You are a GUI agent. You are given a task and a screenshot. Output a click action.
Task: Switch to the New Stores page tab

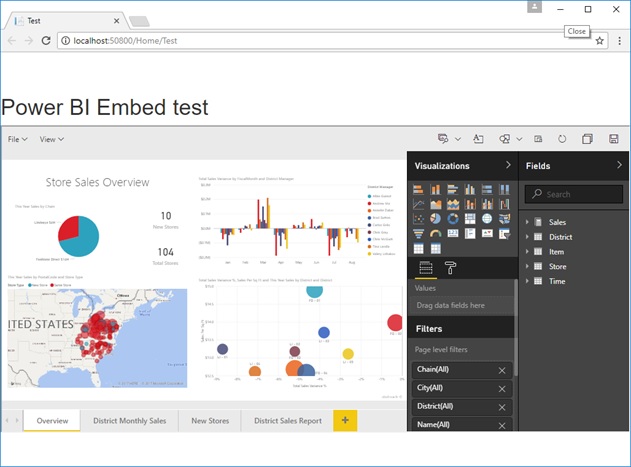coord(210,421)
